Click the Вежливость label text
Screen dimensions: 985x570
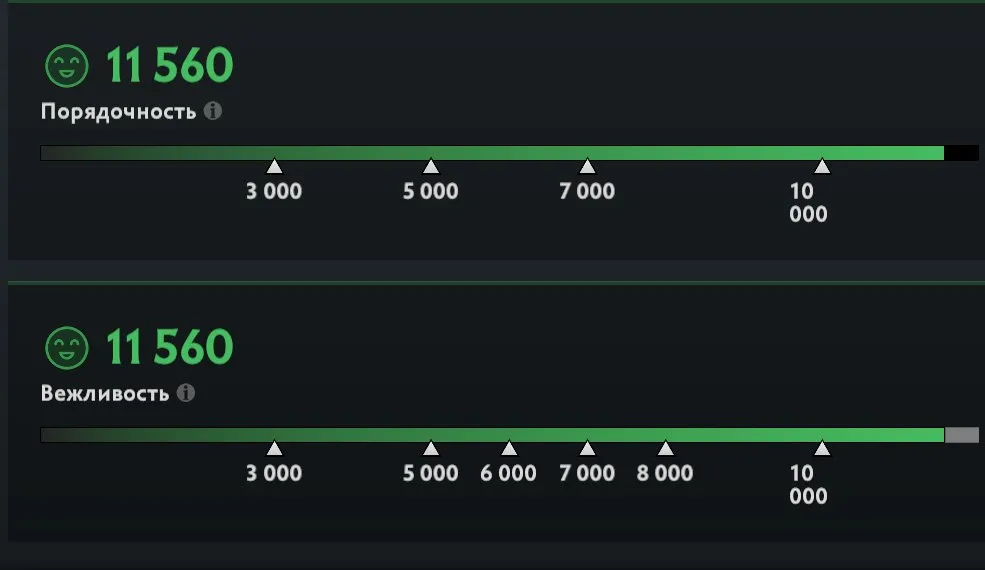pos(105,393)
